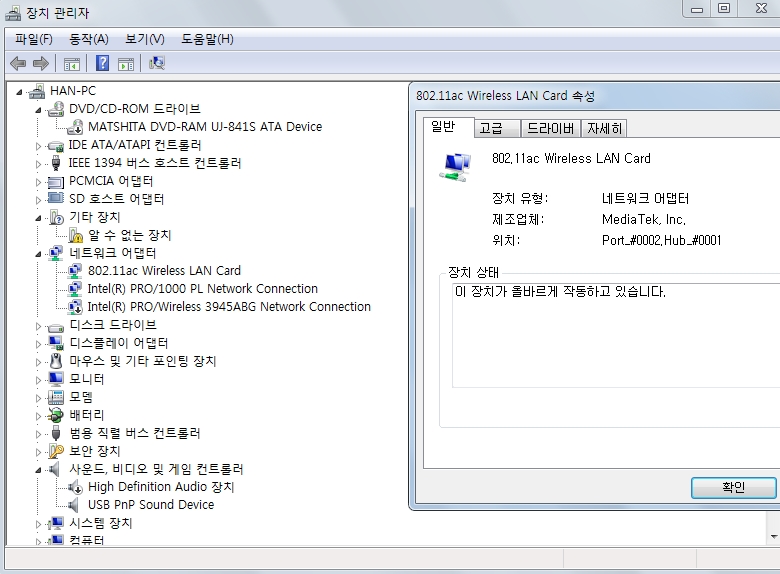780x574 pixels.
Task: Click the 마우스 및 기타 포인팅 장치 icon
Action: (x=56, y=361)
